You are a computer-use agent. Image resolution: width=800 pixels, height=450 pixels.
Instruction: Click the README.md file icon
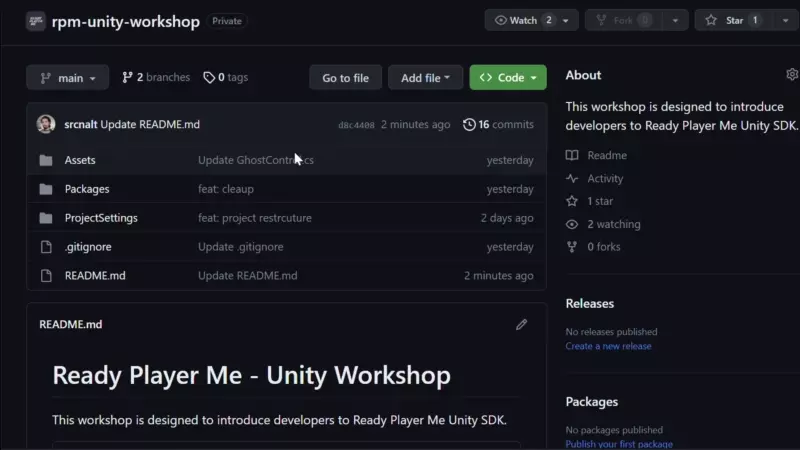coord(46,276)
